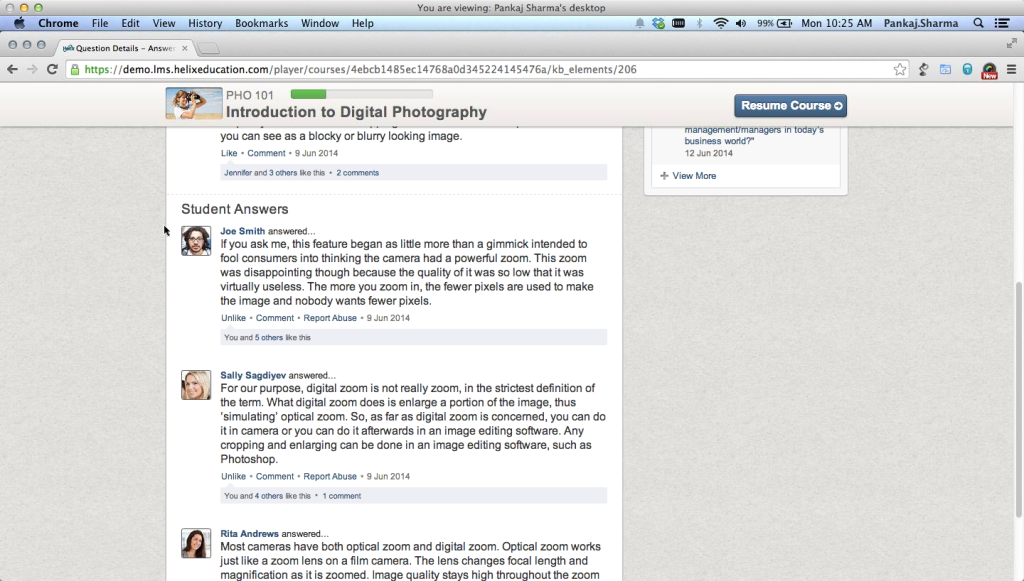
Task: Open the Apple menu
Action: click(19, 24)
